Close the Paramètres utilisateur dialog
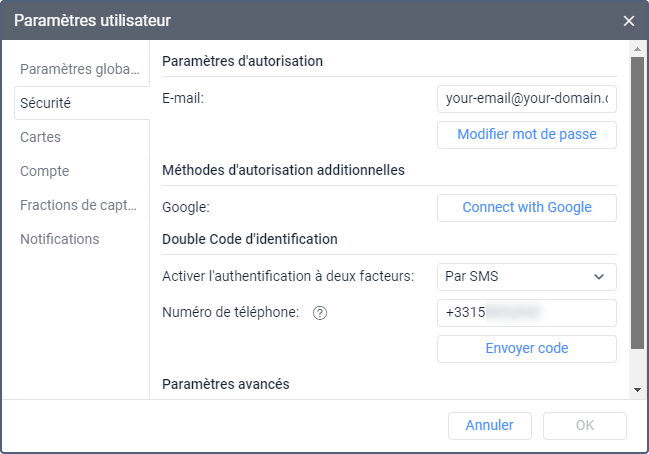 (x=629, y=20)
